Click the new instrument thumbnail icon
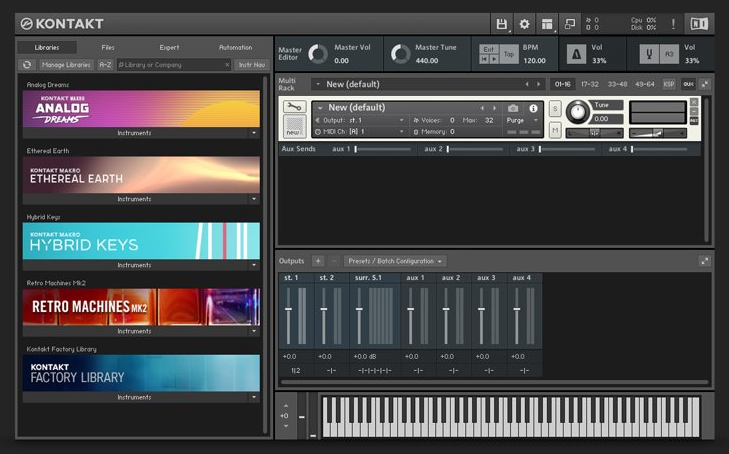729x454 pixels. click(295, 126)
